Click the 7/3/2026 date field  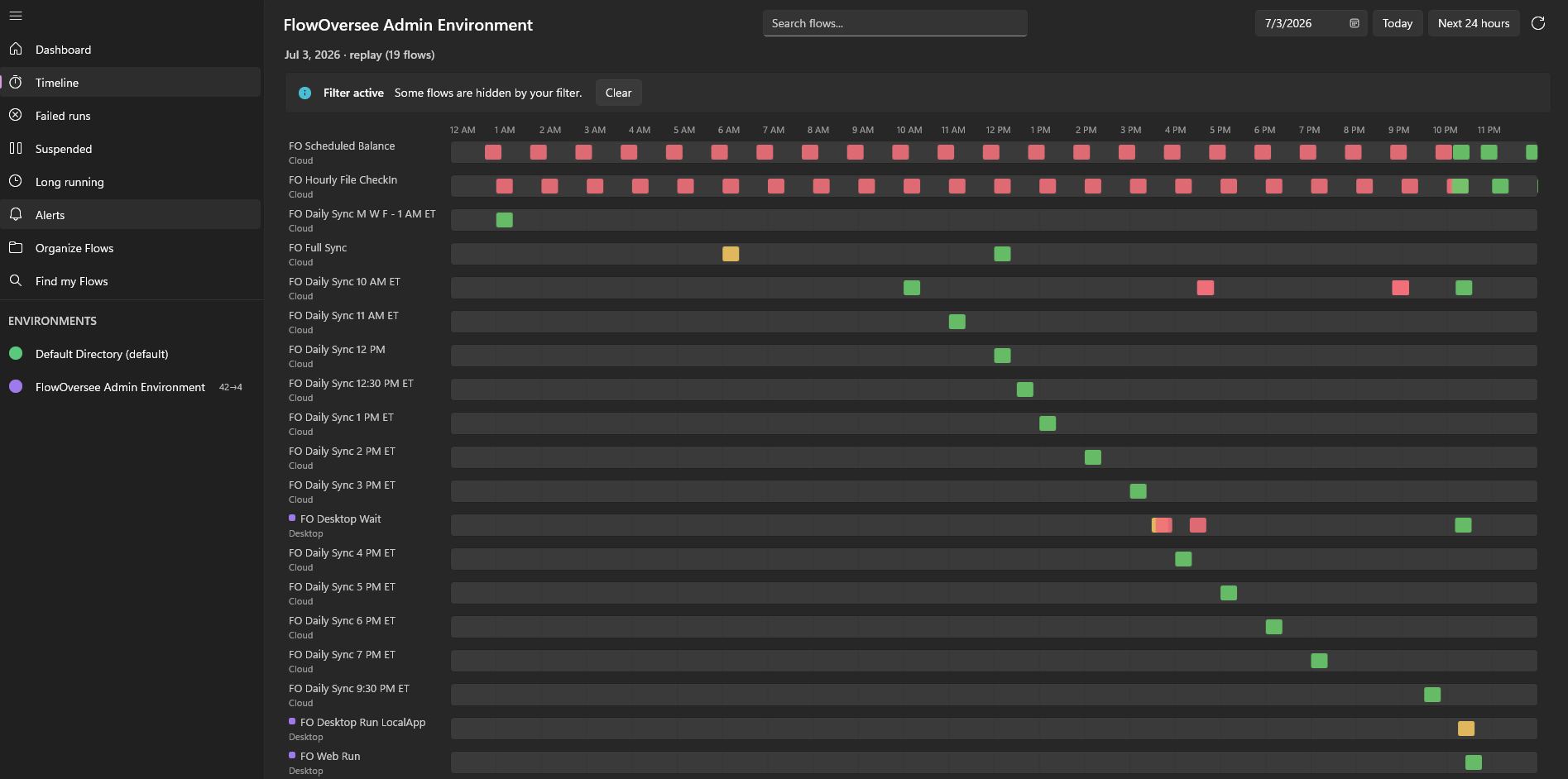[1311, 23]
